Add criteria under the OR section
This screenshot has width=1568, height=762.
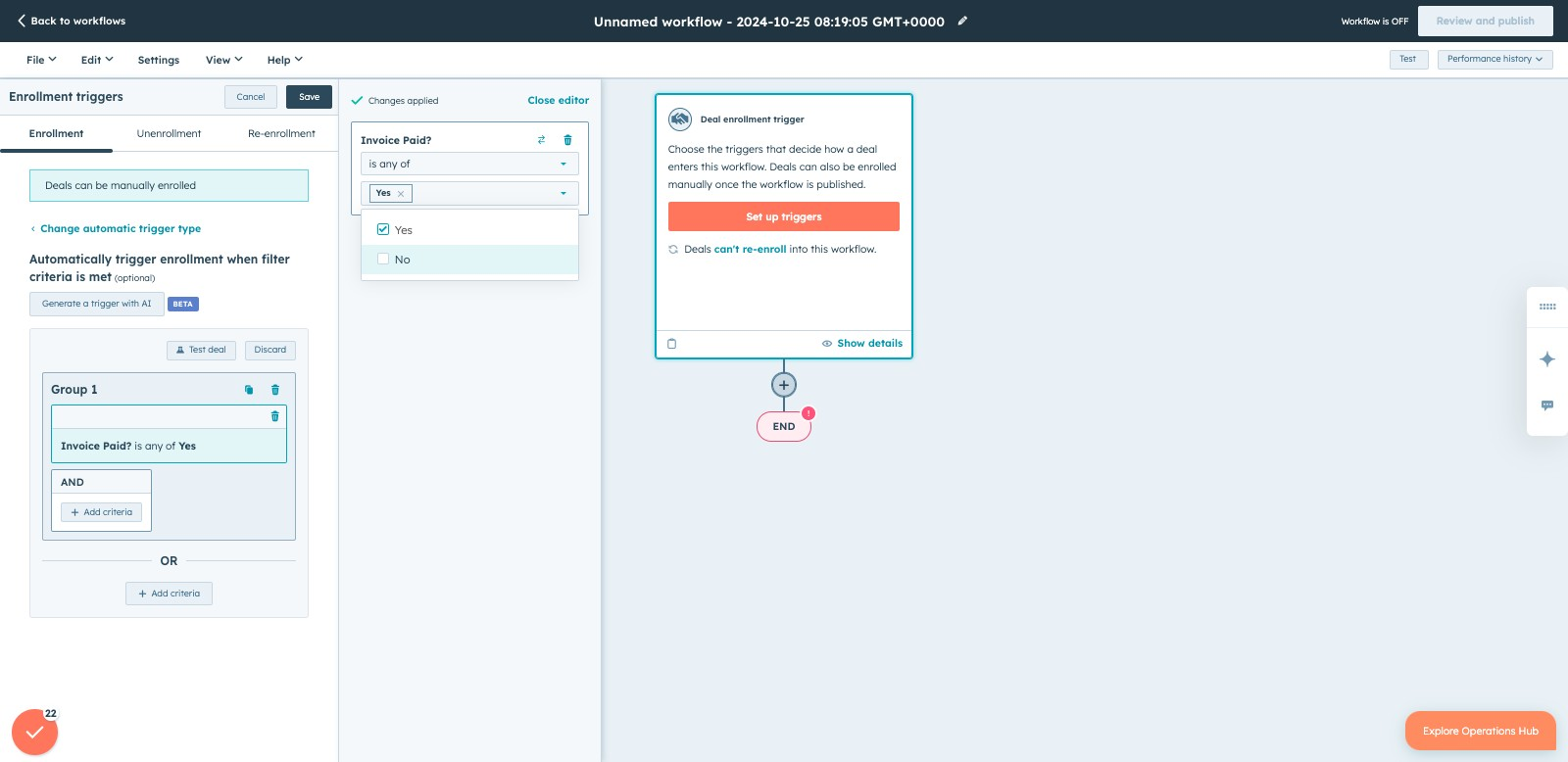pyautogui.click(x=169, y=594)
